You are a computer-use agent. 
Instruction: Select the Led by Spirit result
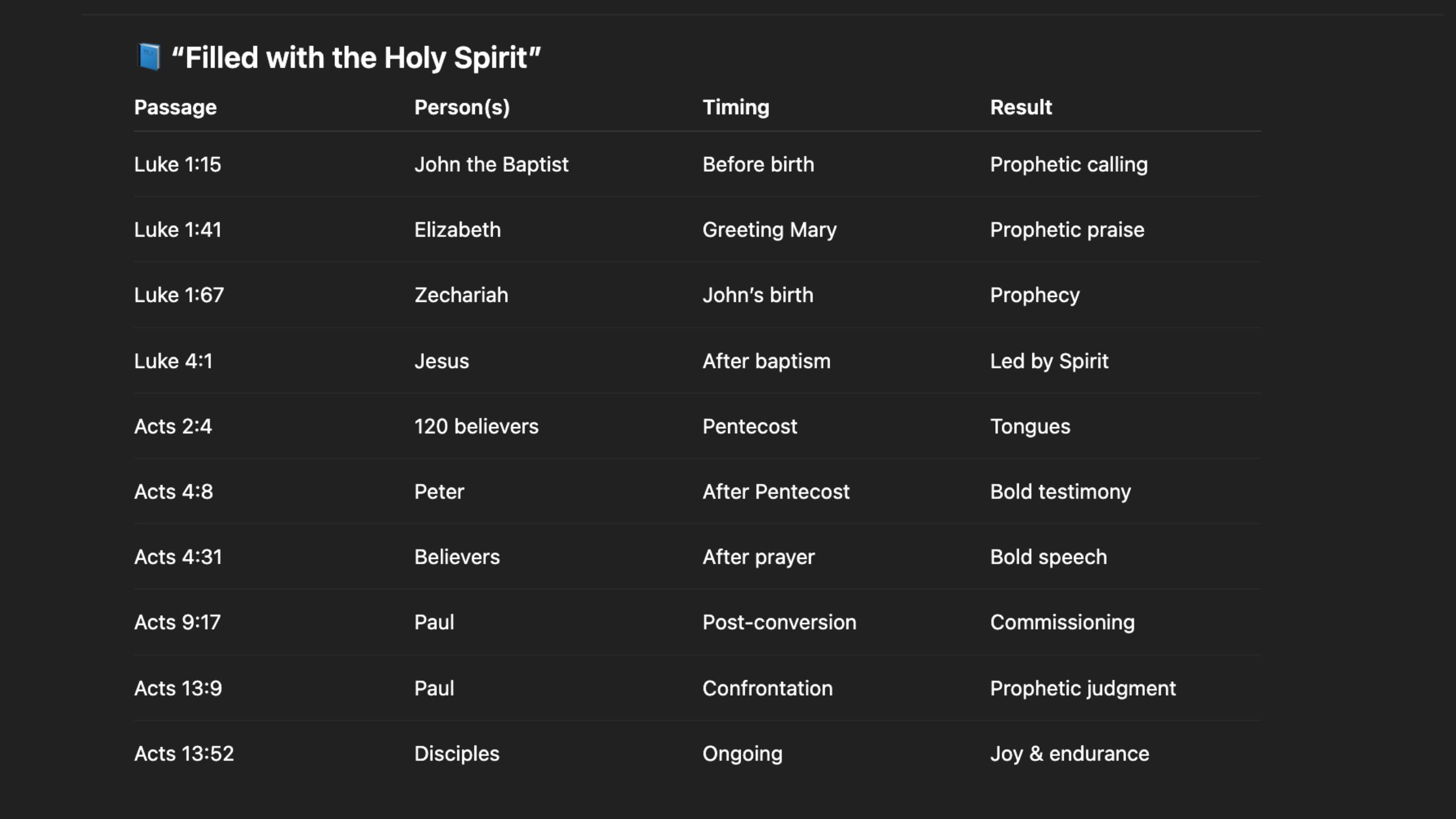pos(1049,361)
